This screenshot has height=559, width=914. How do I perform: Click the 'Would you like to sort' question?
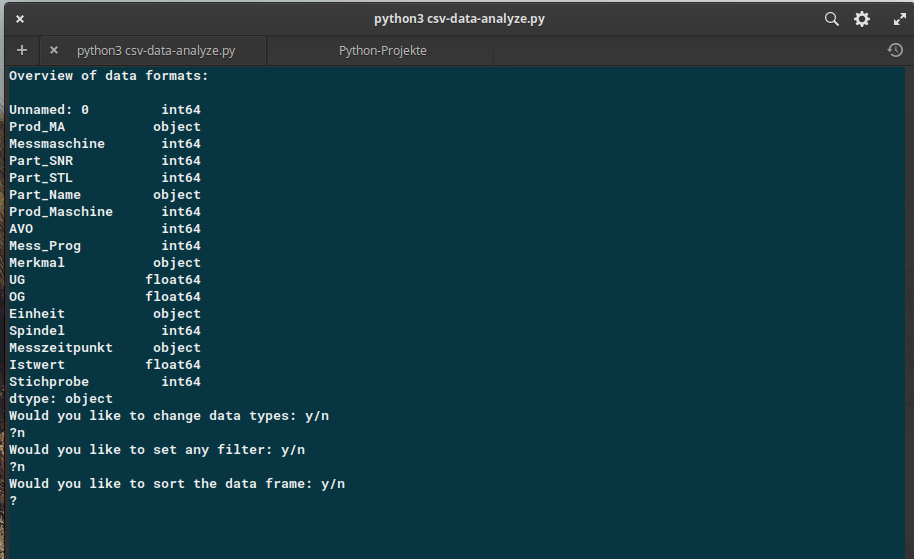click(x=177, y=484)
